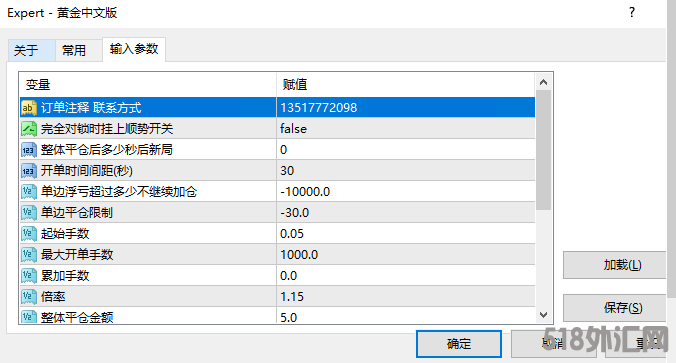Select the 单边浮亏超过多少不继续加仓 variable name
The width and height of the screenshot is (676, 363).
pyautogui.click(x=119, y=192)
